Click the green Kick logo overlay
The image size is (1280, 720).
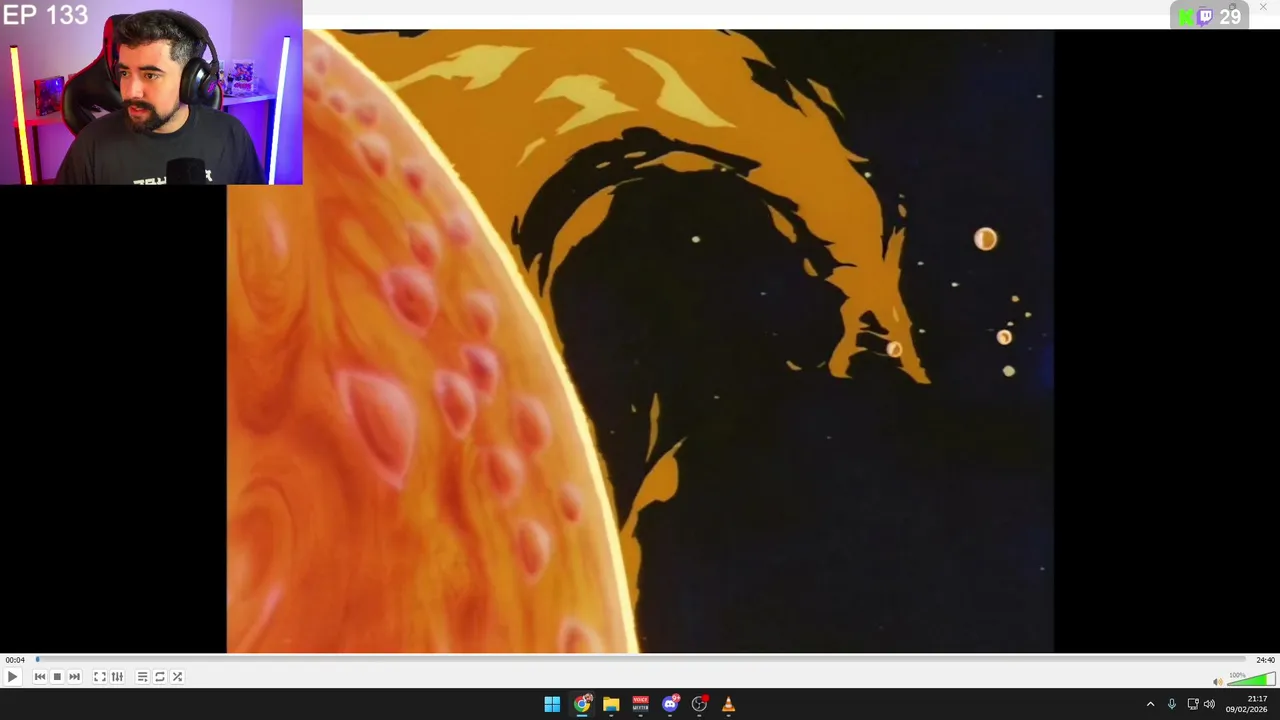(1185, 16)
